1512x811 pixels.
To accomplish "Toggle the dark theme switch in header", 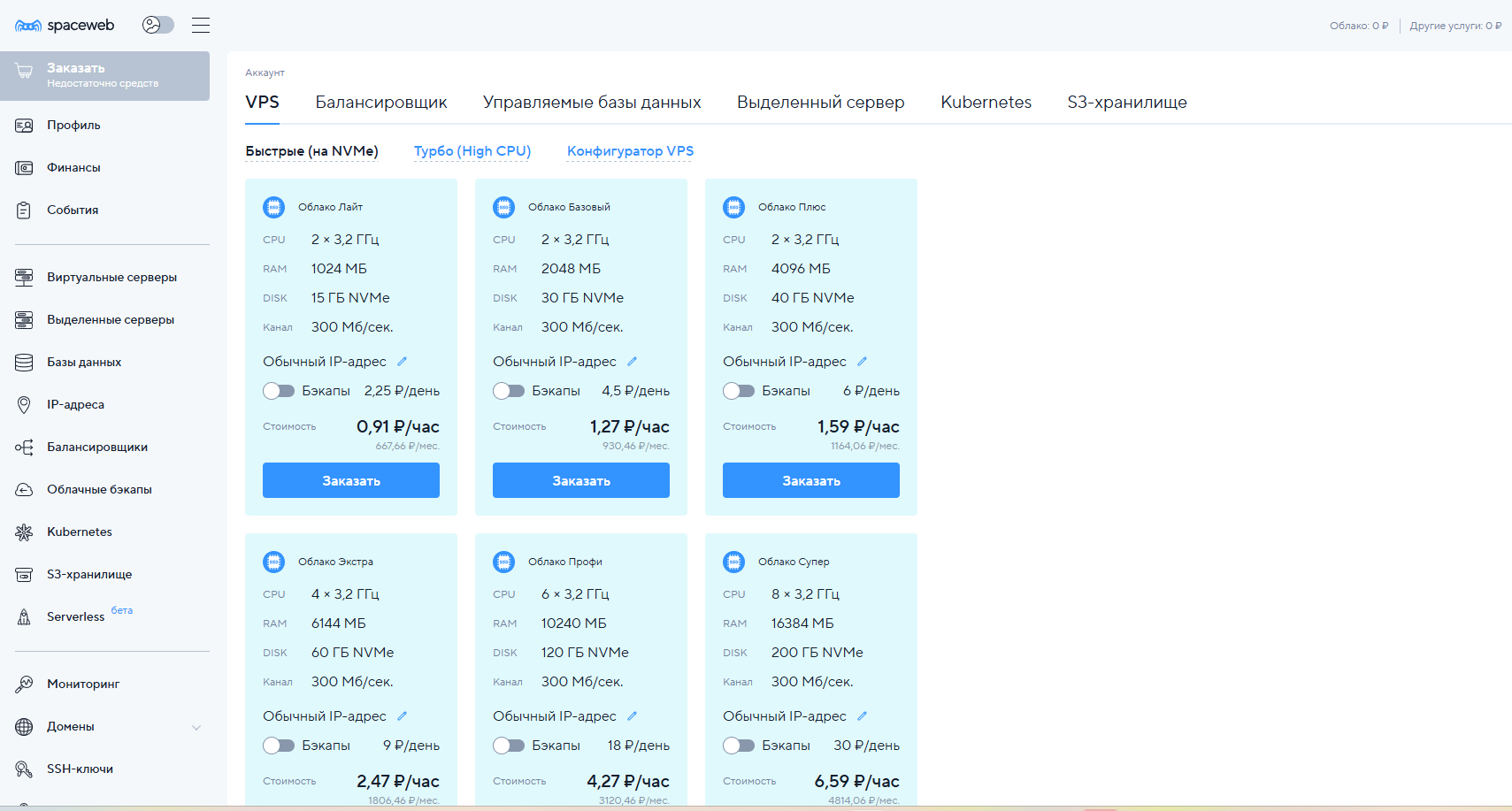I will click(x=158, y=25).
